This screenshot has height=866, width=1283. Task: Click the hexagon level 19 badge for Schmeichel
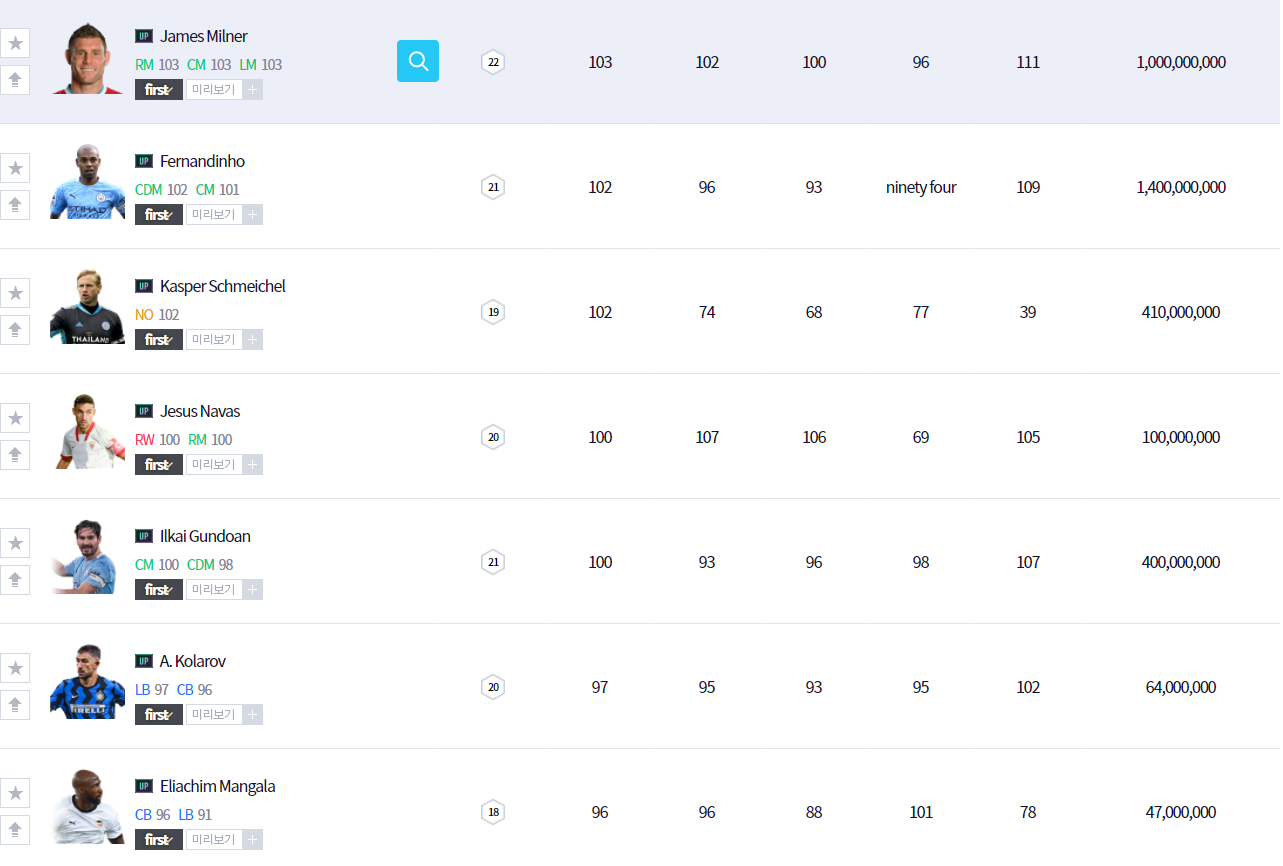[x=492, y=312]
